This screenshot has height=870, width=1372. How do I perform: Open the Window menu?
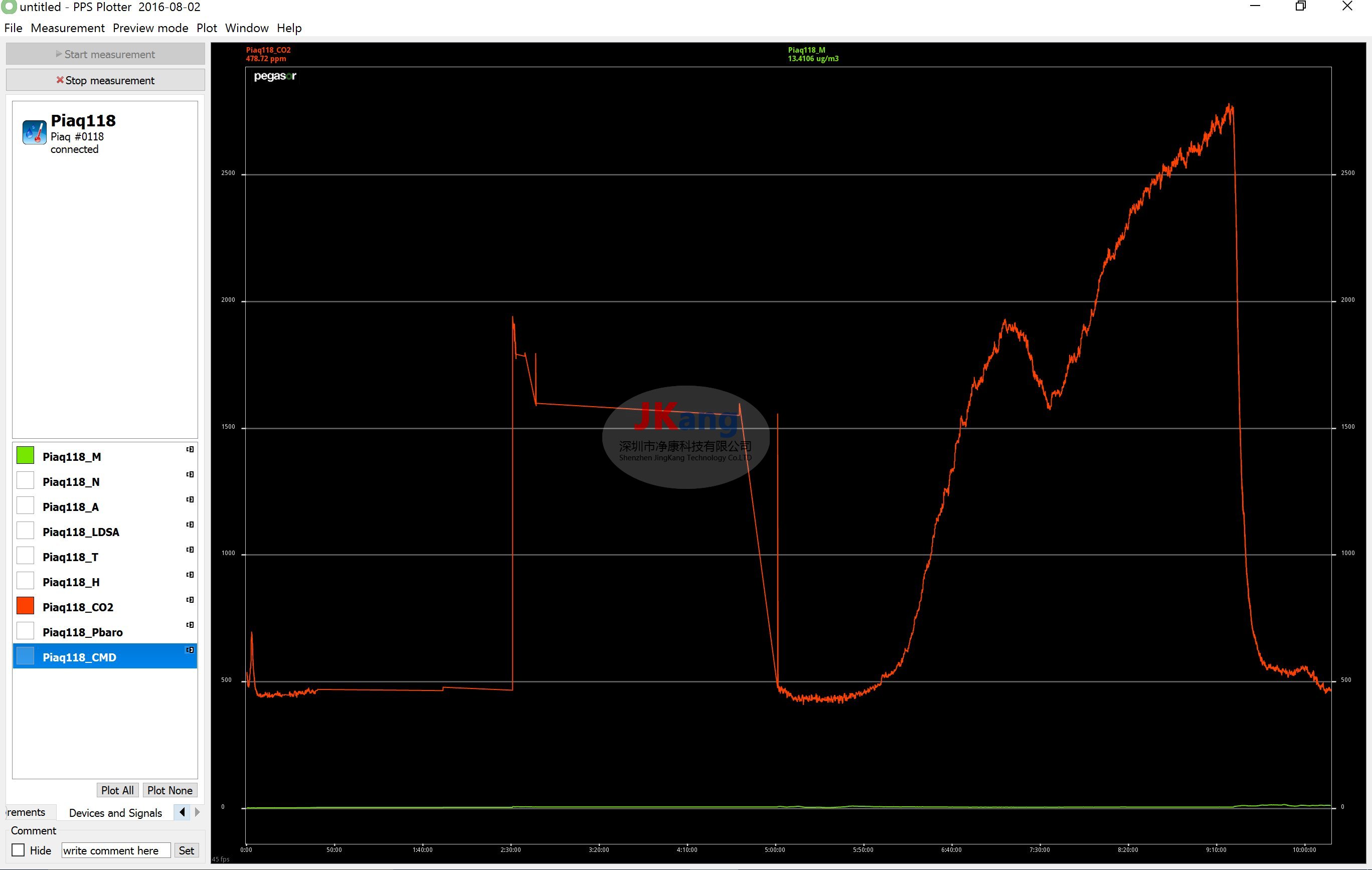(247, 28)
